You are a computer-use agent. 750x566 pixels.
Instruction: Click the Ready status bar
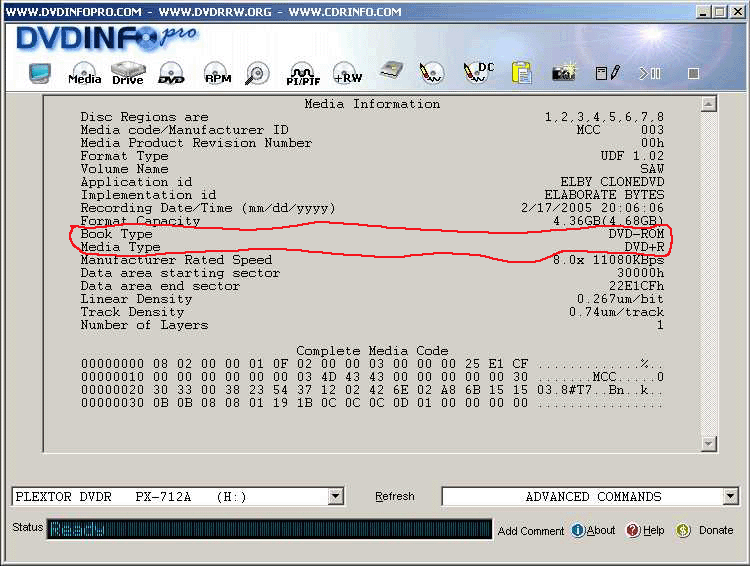point(269,529)
